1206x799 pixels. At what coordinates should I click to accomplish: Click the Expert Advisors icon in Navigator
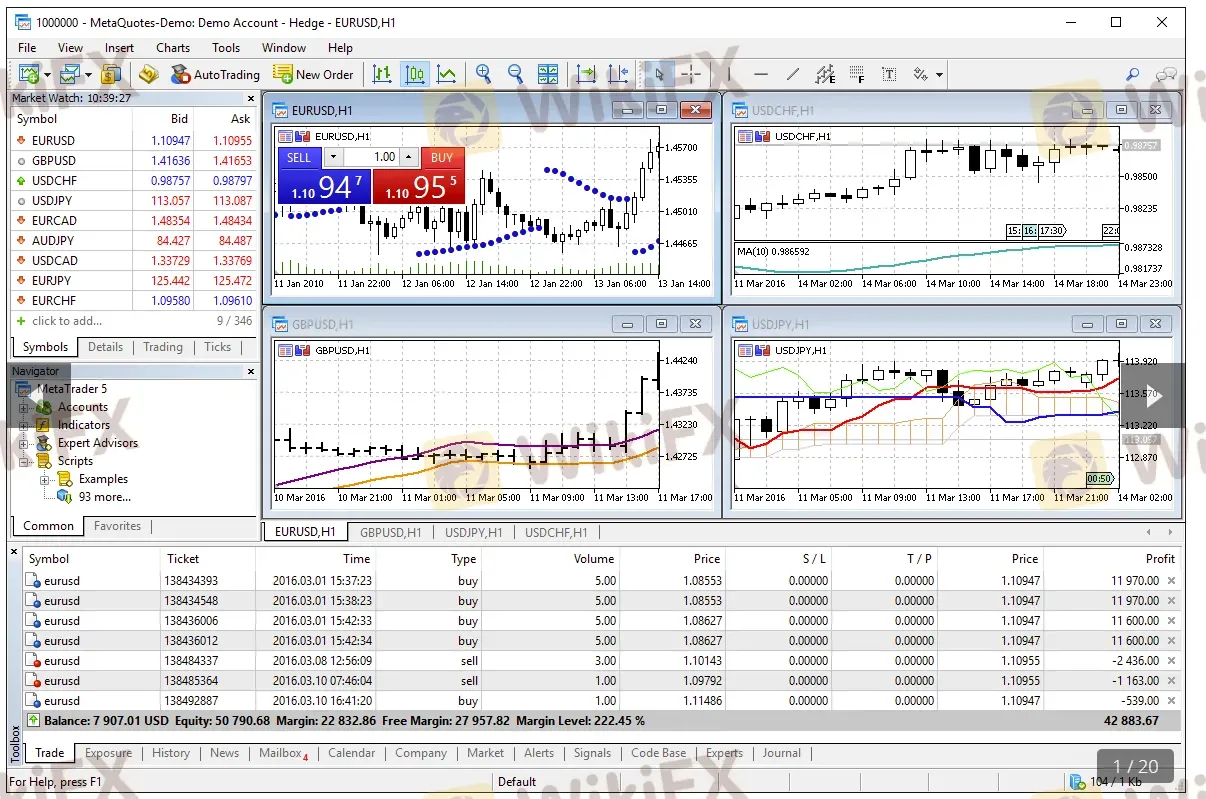click(44, 443)
